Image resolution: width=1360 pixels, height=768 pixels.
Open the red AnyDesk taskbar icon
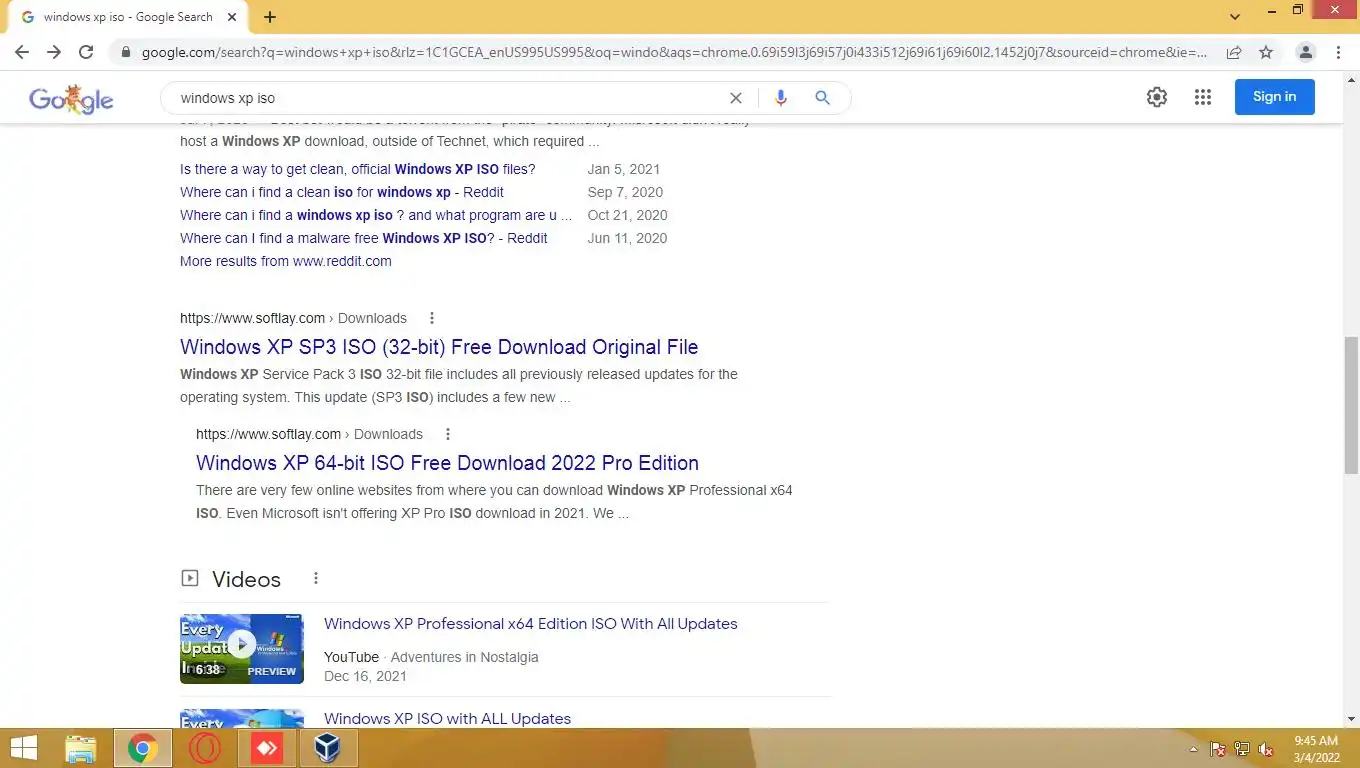[x=267, y=748]
